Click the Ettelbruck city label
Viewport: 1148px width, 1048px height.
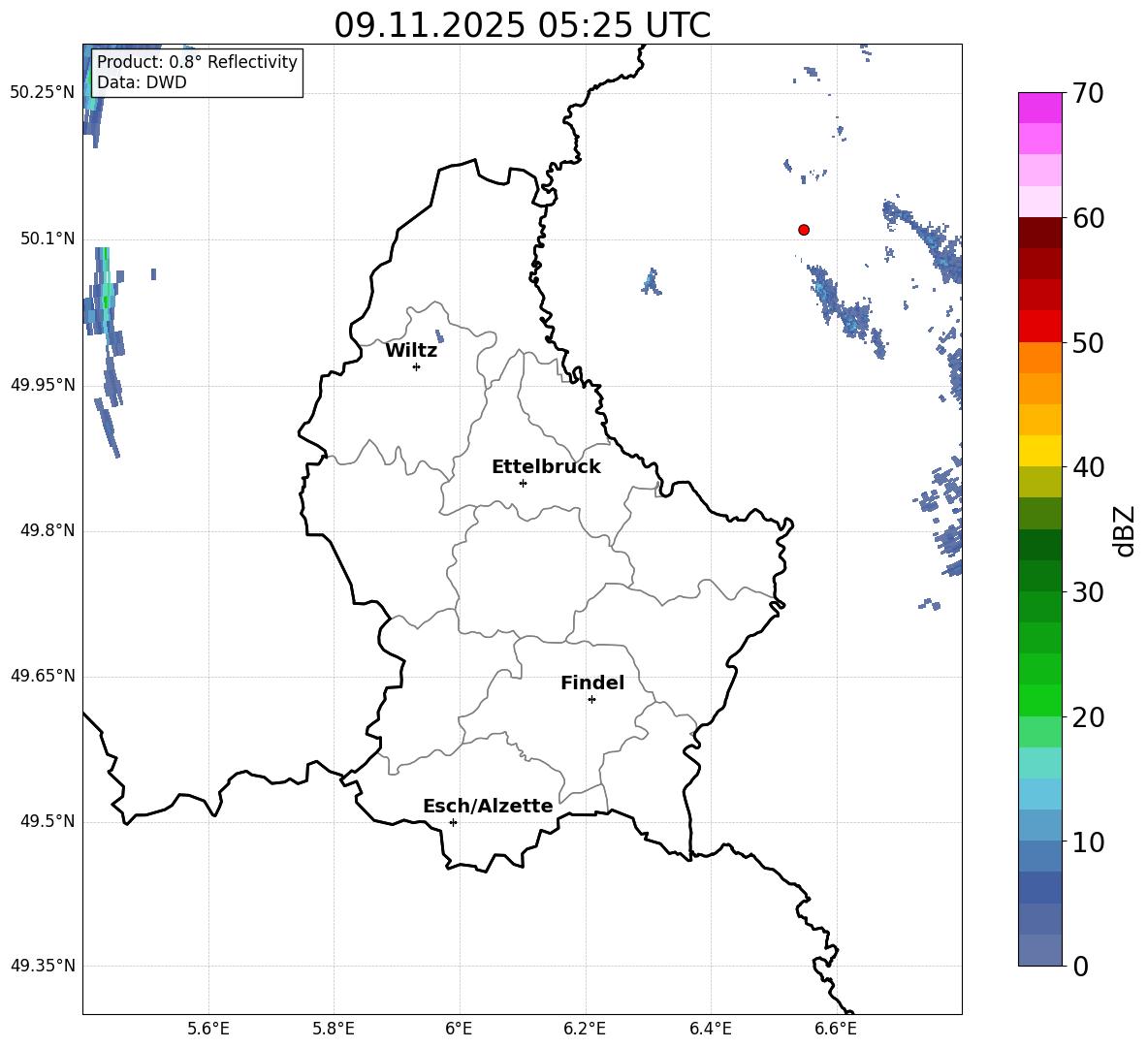[546, 467]
